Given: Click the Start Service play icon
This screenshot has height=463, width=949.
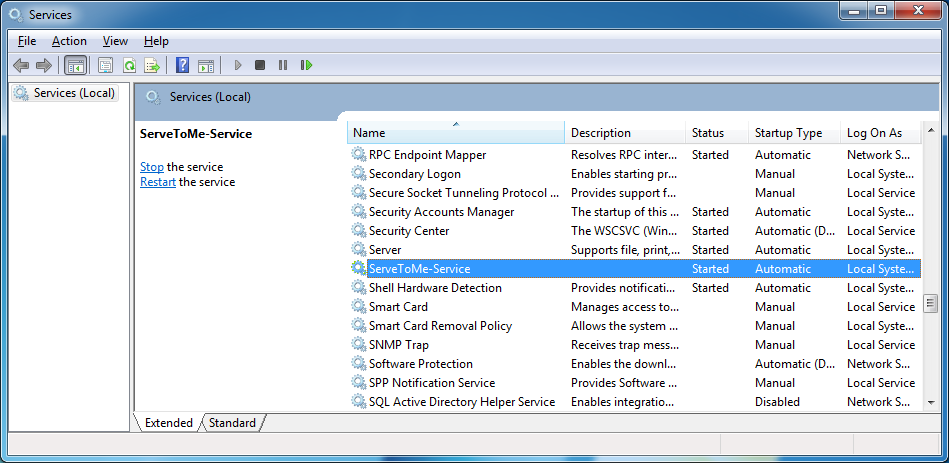Looking at the screenshot, I should 238,65.
